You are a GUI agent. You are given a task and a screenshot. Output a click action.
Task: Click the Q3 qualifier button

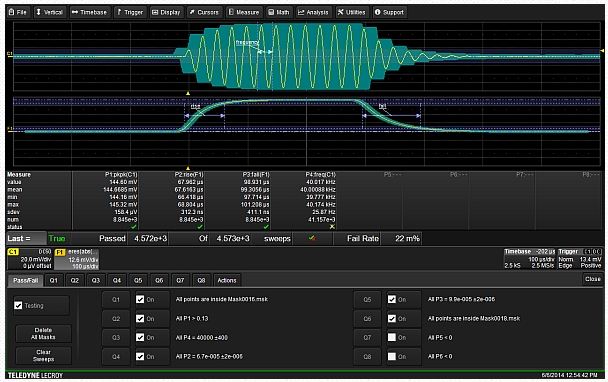pyautogui.click(x=116, y=337)
